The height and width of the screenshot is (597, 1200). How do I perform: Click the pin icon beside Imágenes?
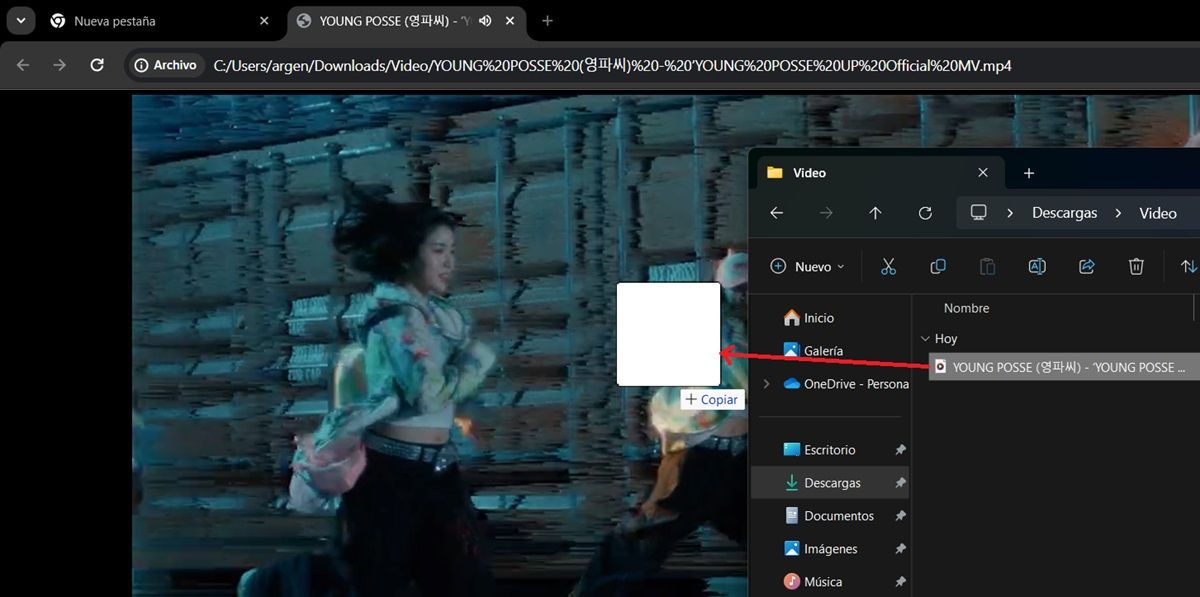coord(900,549)
